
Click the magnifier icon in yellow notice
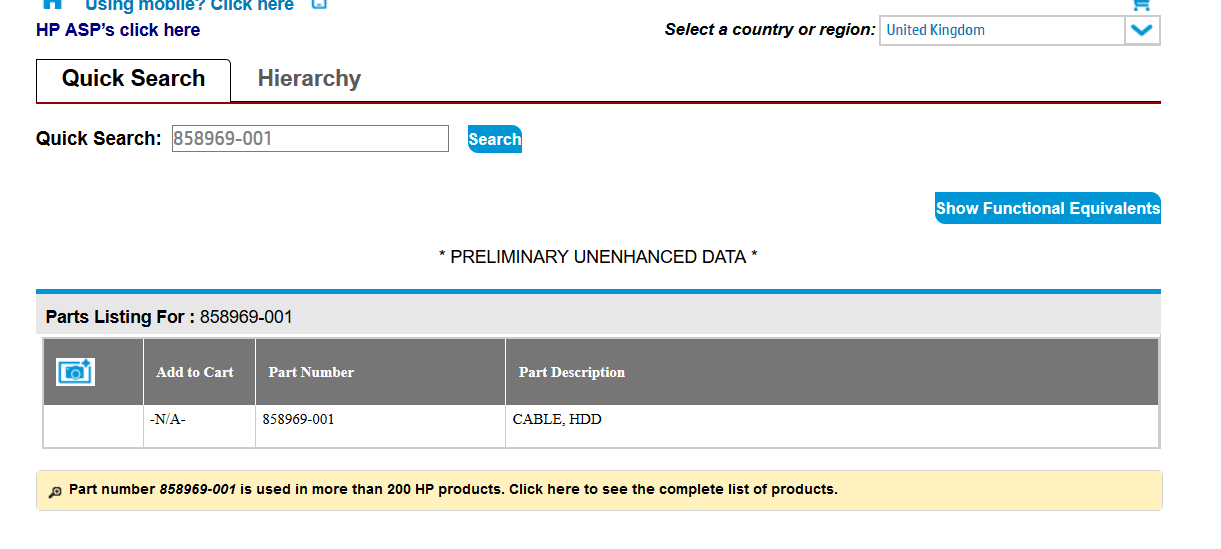[55, 491]
